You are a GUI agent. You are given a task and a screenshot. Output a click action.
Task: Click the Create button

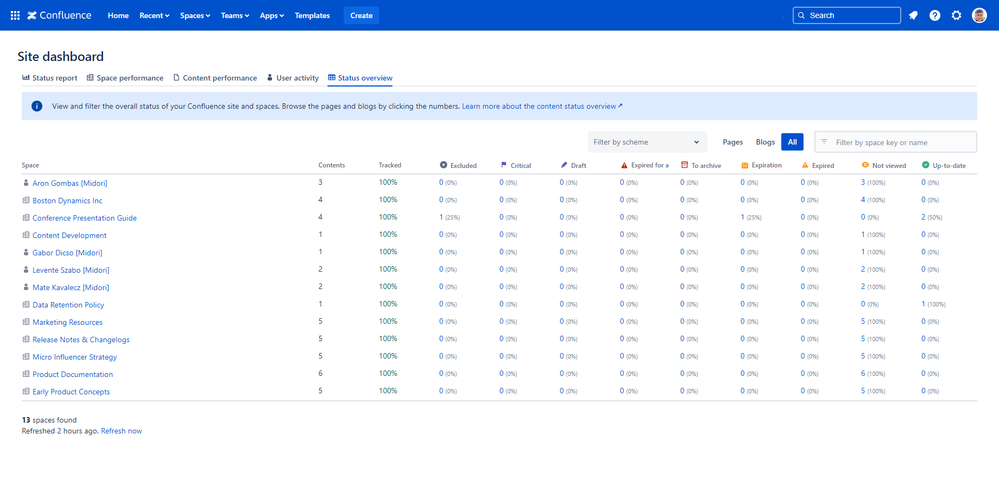click(x=361, y=16)
